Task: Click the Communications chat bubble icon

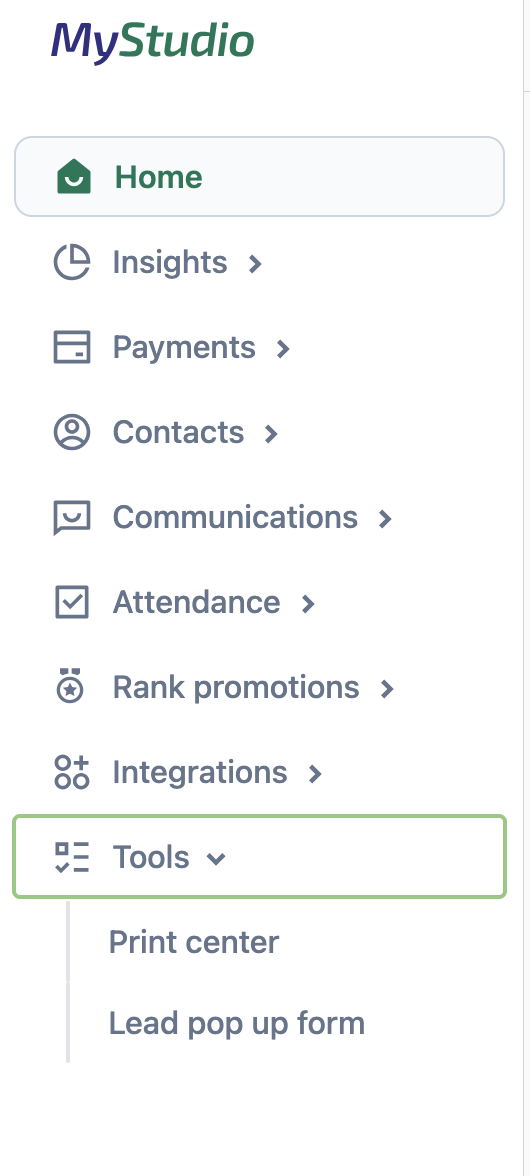Action: tap(72, 518)
